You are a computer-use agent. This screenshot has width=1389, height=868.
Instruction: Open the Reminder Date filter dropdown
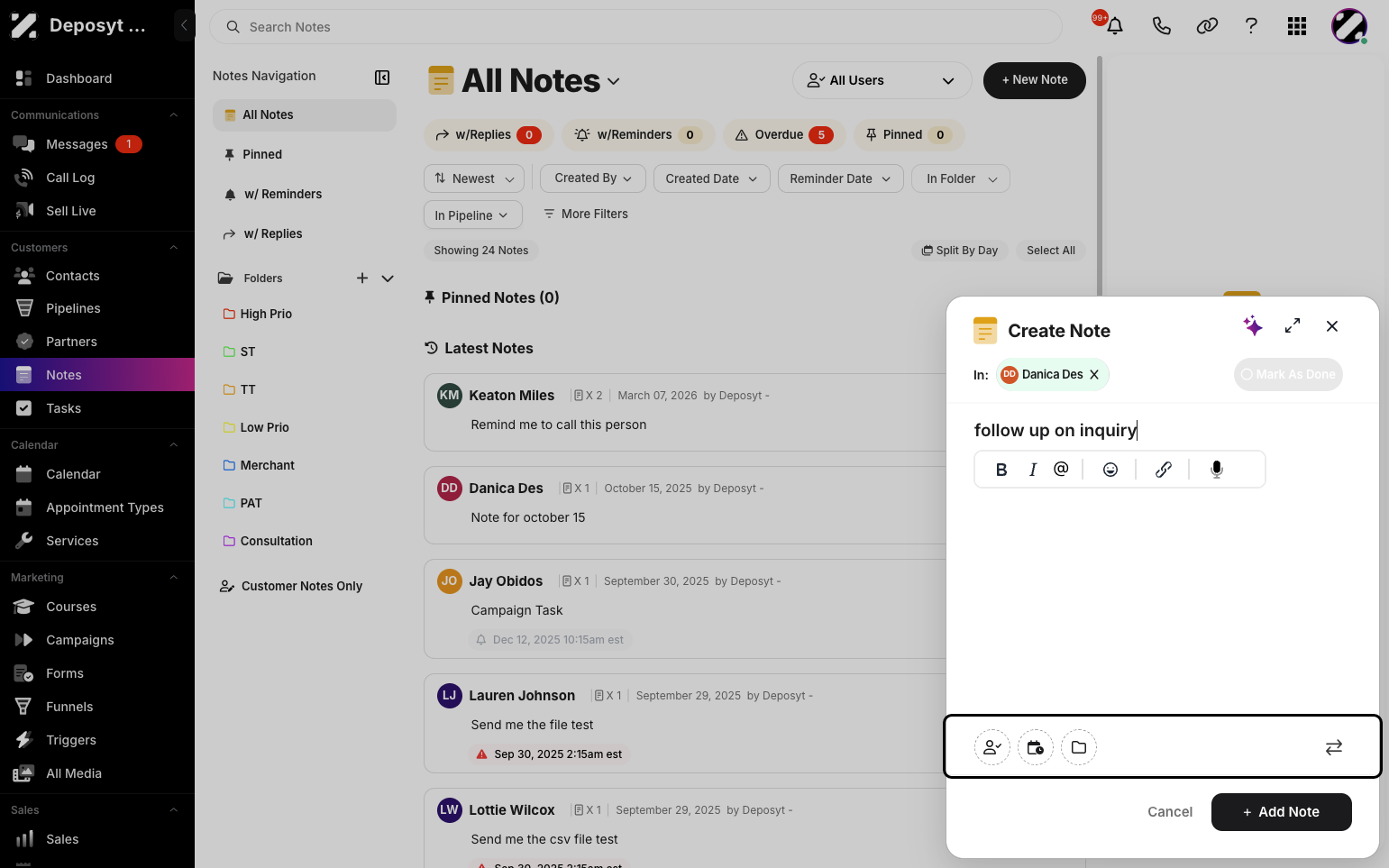(840, 178)
